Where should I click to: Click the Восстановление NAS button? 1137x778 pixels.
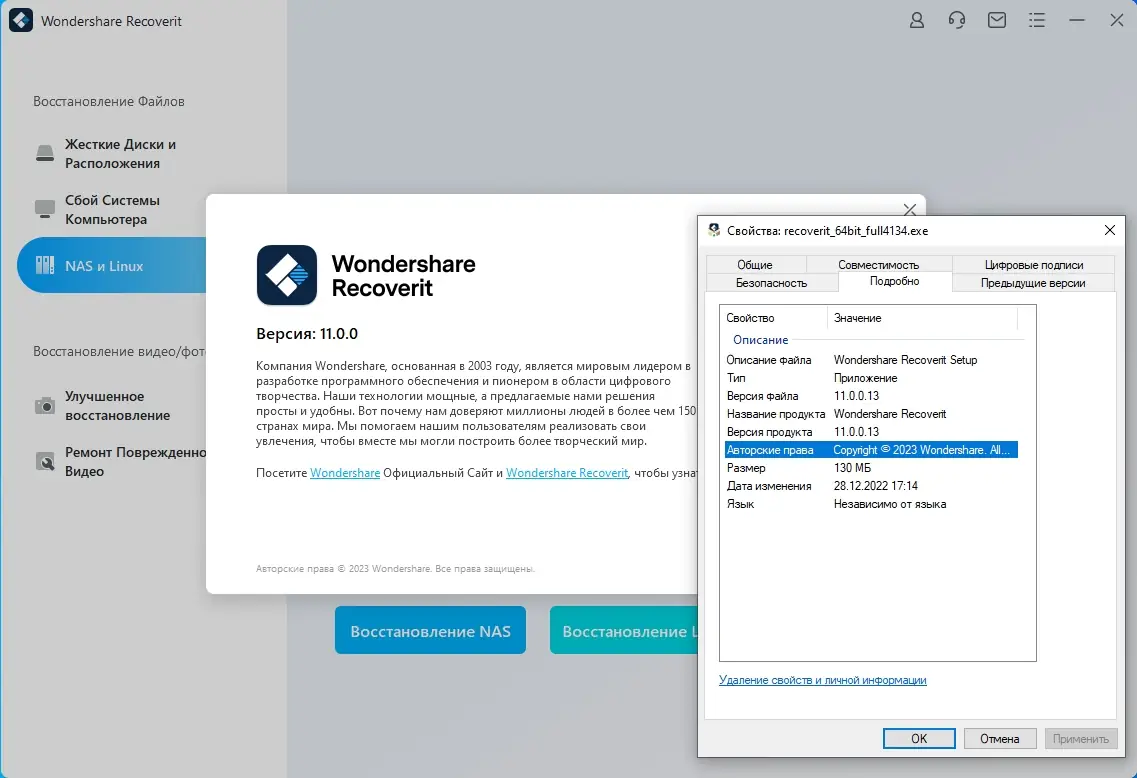pos(430,630)
